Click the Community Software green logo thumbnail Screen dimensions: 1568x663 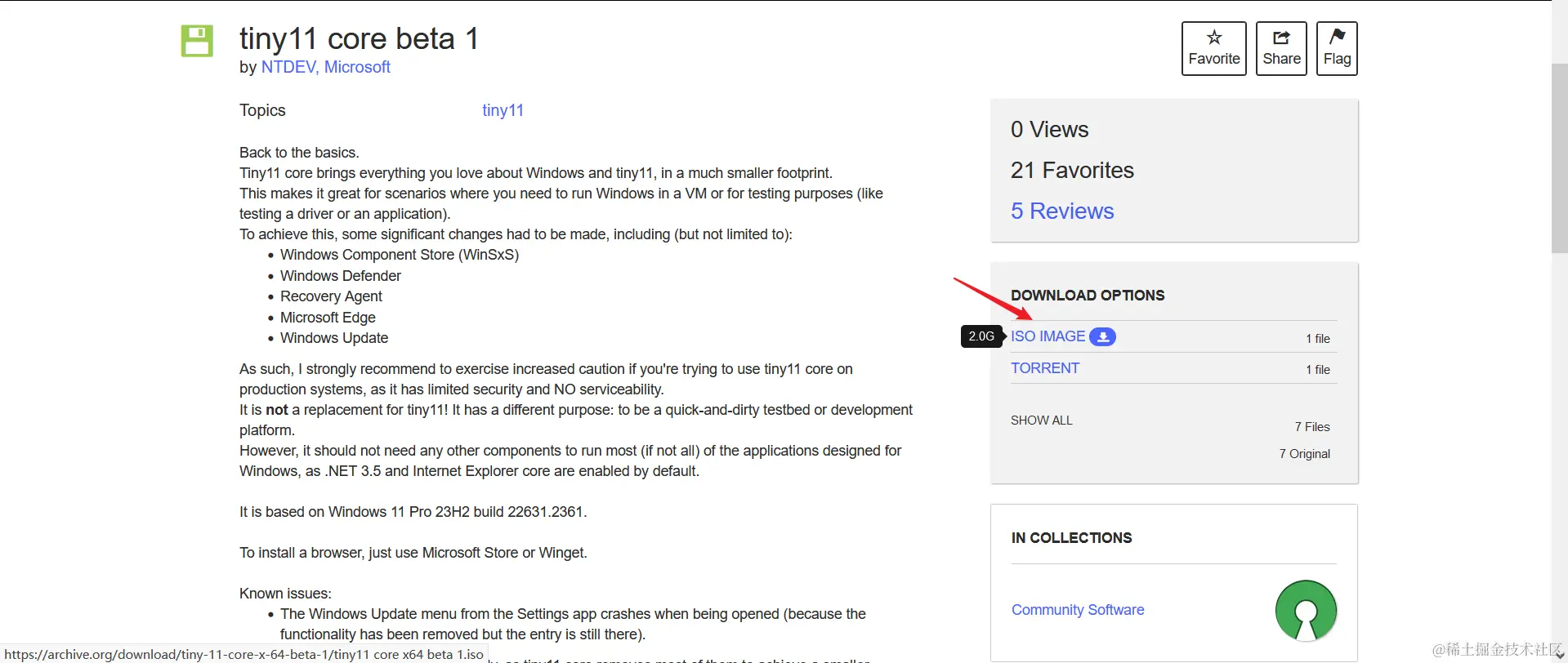tap(1306, 611)
